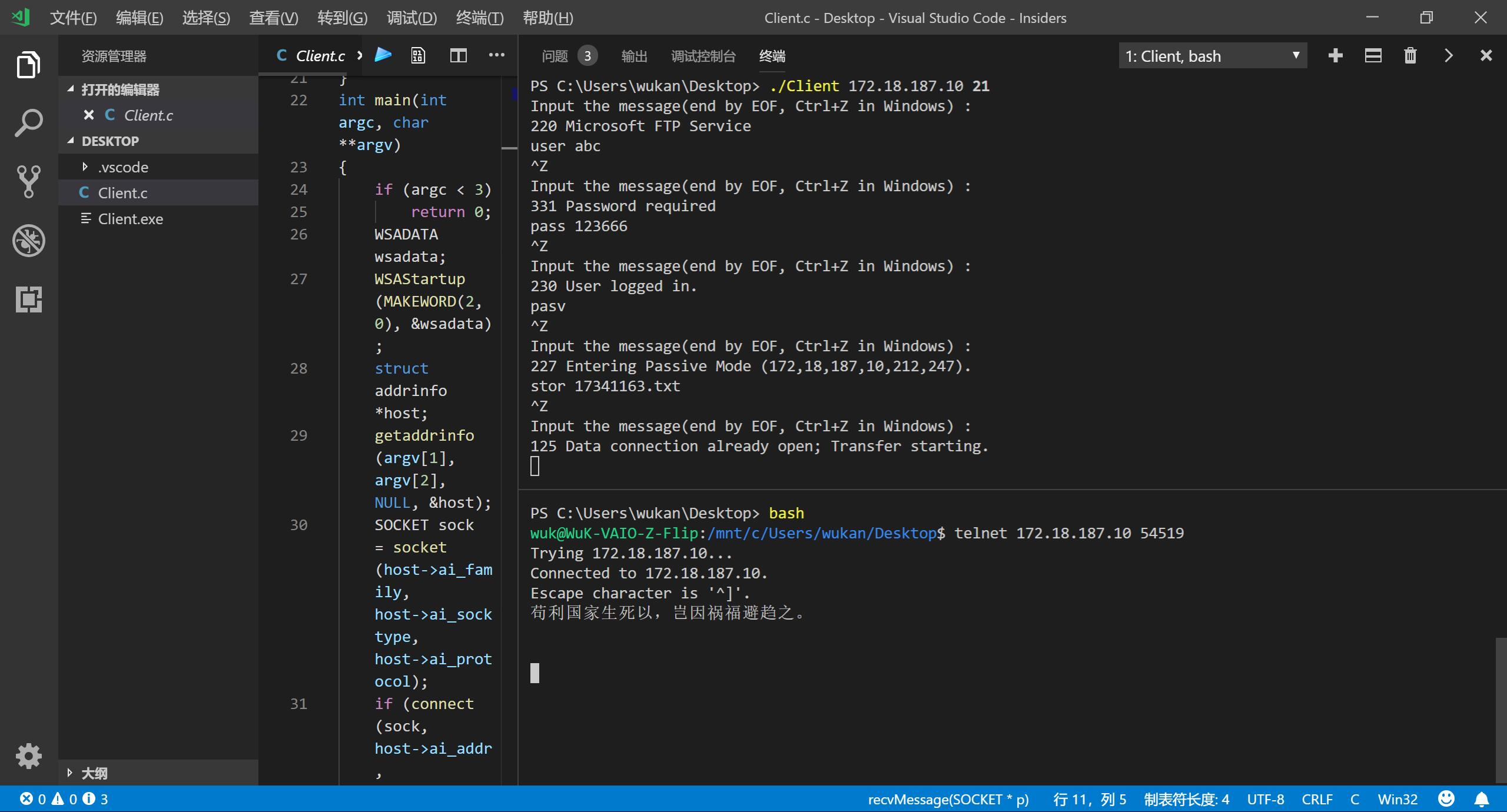This screenshot has width=1507, height=812.
Task: Open the terminal selector dropdown
Action: point(1212,56)
